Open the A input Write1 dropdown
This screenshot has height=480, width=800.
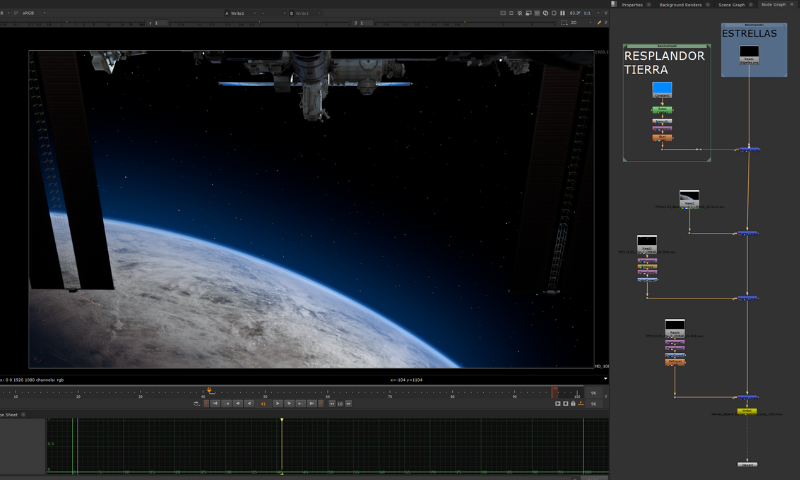[240, 13]
